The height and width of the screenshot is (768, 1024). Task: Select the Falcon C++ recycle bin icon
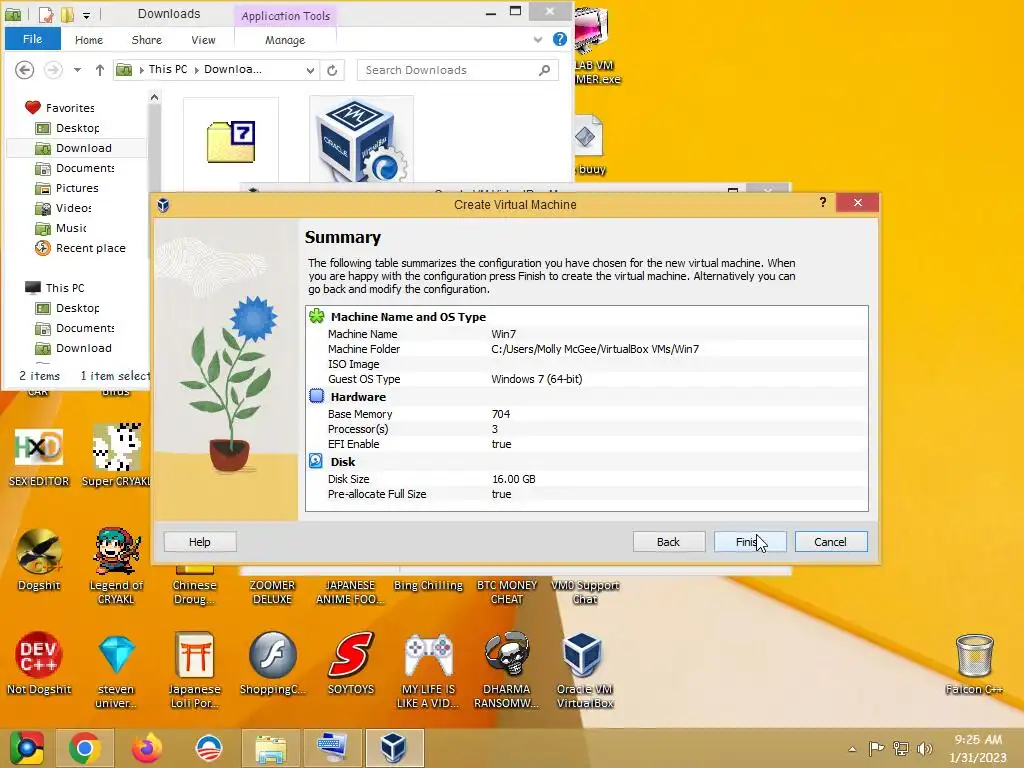point(974,664)
